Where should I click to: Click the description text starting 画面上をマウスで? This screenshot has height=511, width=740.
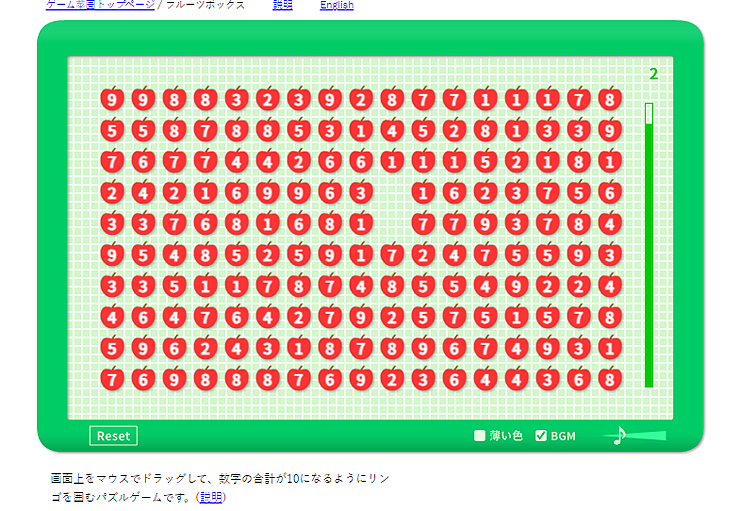220,487
